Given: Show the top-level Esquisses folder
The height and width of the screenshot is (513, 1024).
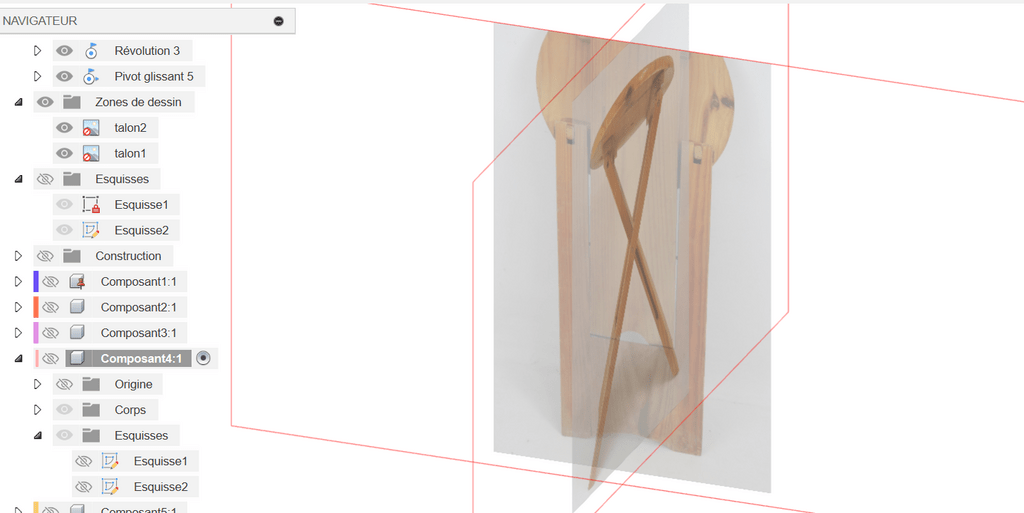Looking at the screenshot, I should (45, 179).
